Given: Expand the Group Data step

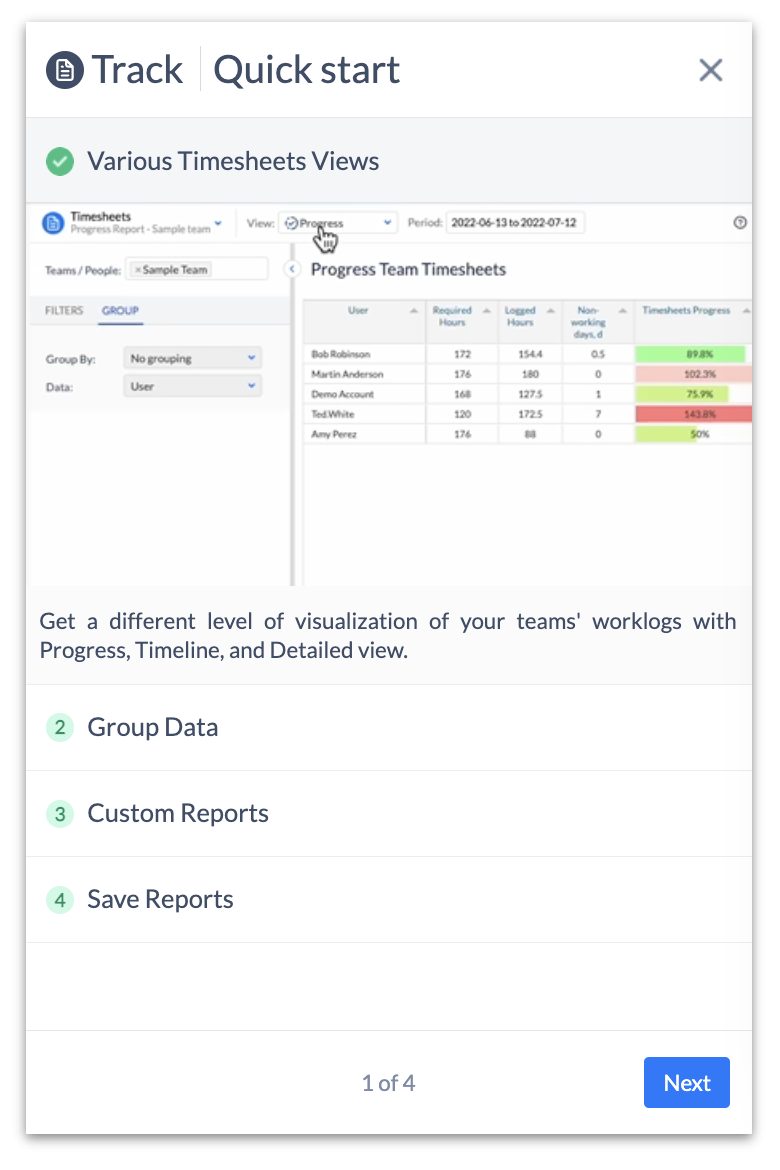Looking at the screenshot, I should click(152, 727).
